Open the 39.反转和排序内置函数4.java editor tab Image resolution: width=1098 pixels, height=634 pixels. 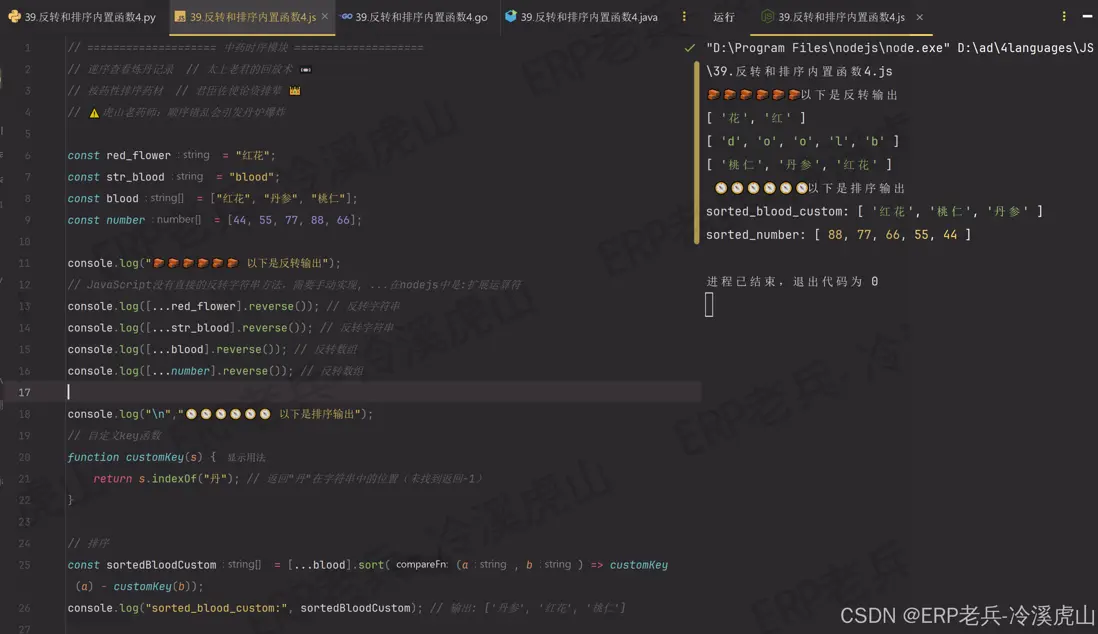point(582,17)
